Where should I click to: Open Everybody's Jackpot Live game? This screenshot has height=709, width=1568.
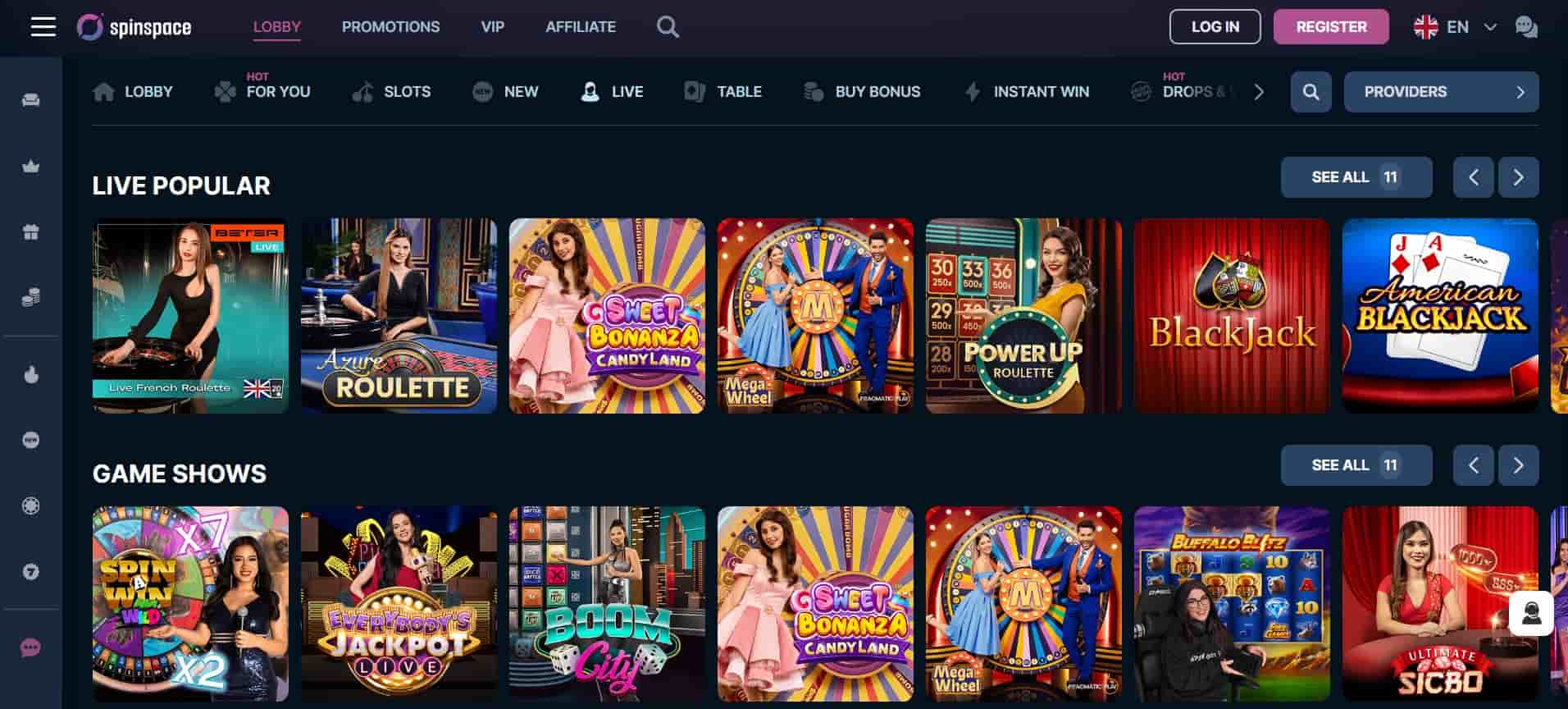click(399, 604)
